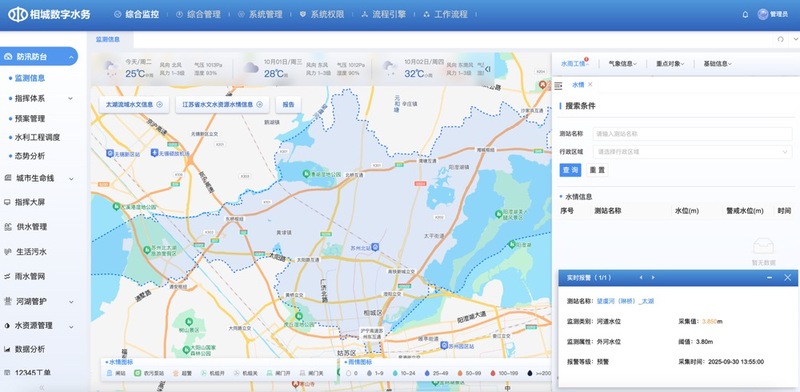Toggle the 闸站 legend icon
The width and height of the screenshot is (800, 392).
109,373
